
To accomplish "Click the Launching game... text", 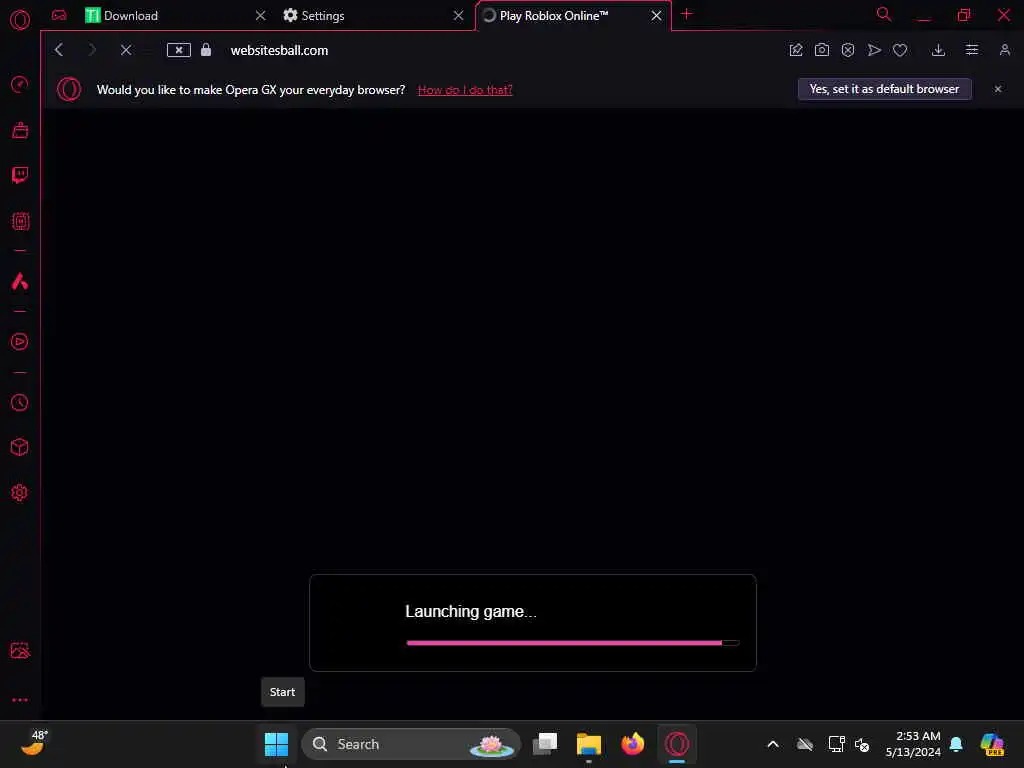I will pos(470,611).
